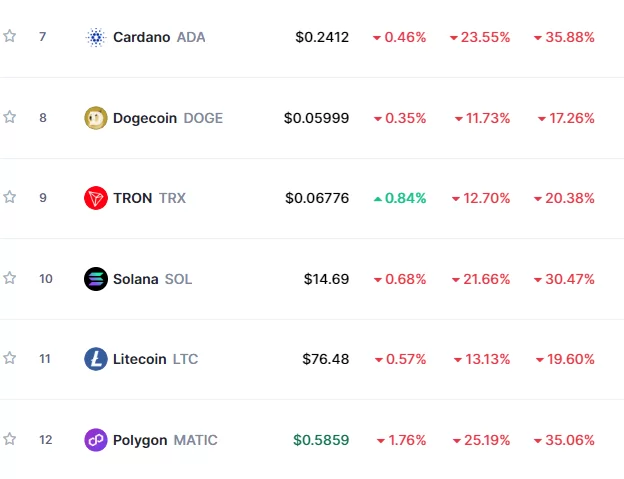Star Polygon in the watchlist column
Screen dimensions: 624x479
(10, 439)
